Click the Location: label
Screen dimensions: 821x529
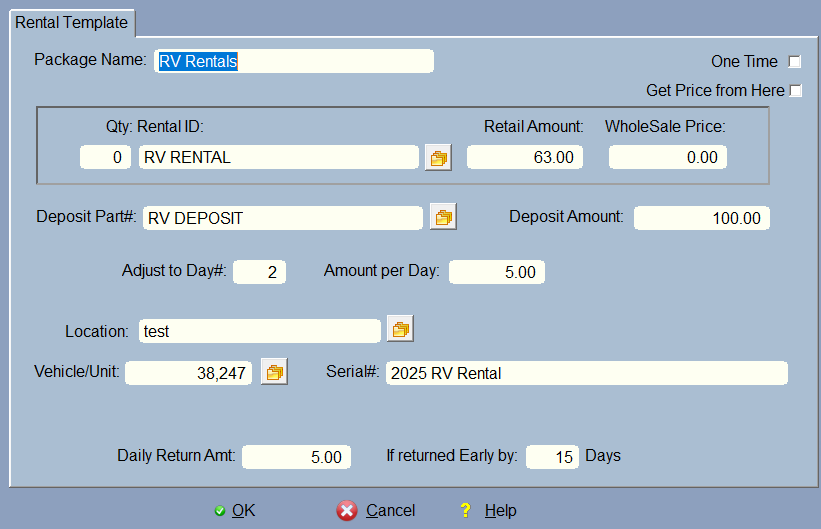tap(97, 332)
